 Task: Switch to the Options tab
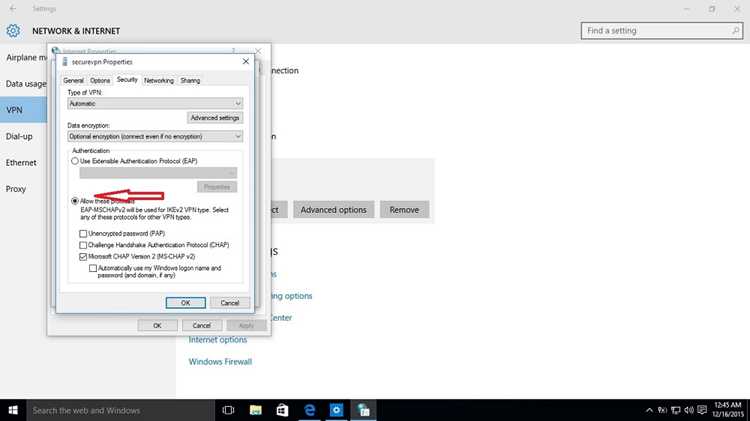tap(100, 80)
